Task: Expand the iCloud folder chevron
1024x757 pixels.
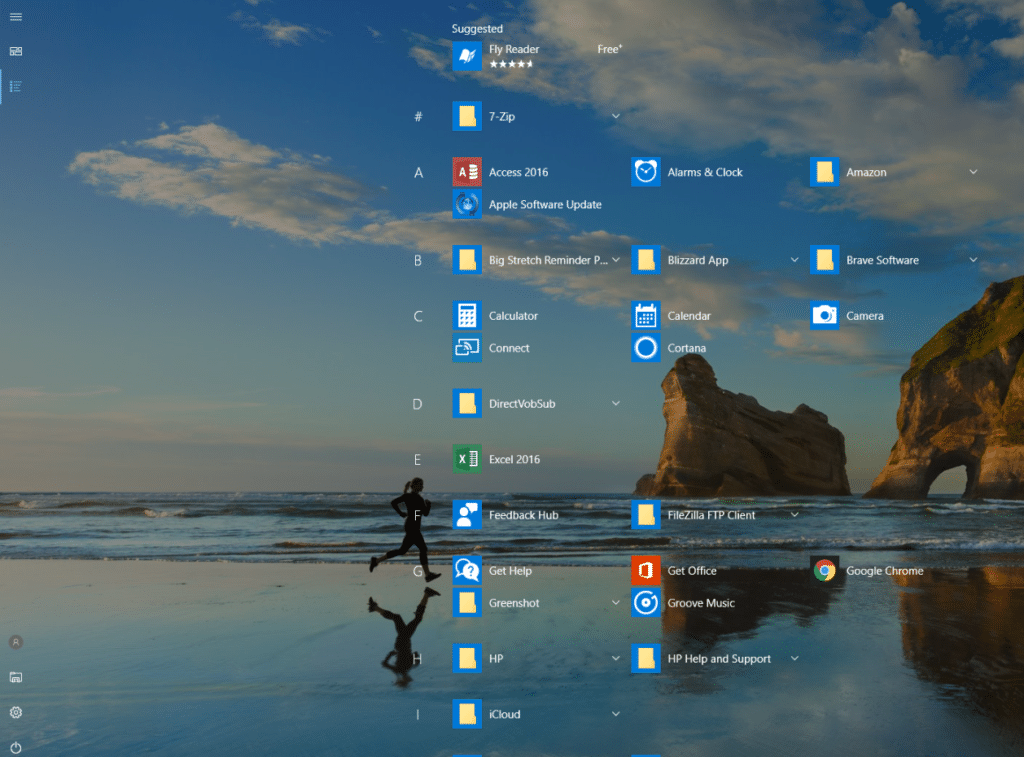Action: tap(616, 714)
